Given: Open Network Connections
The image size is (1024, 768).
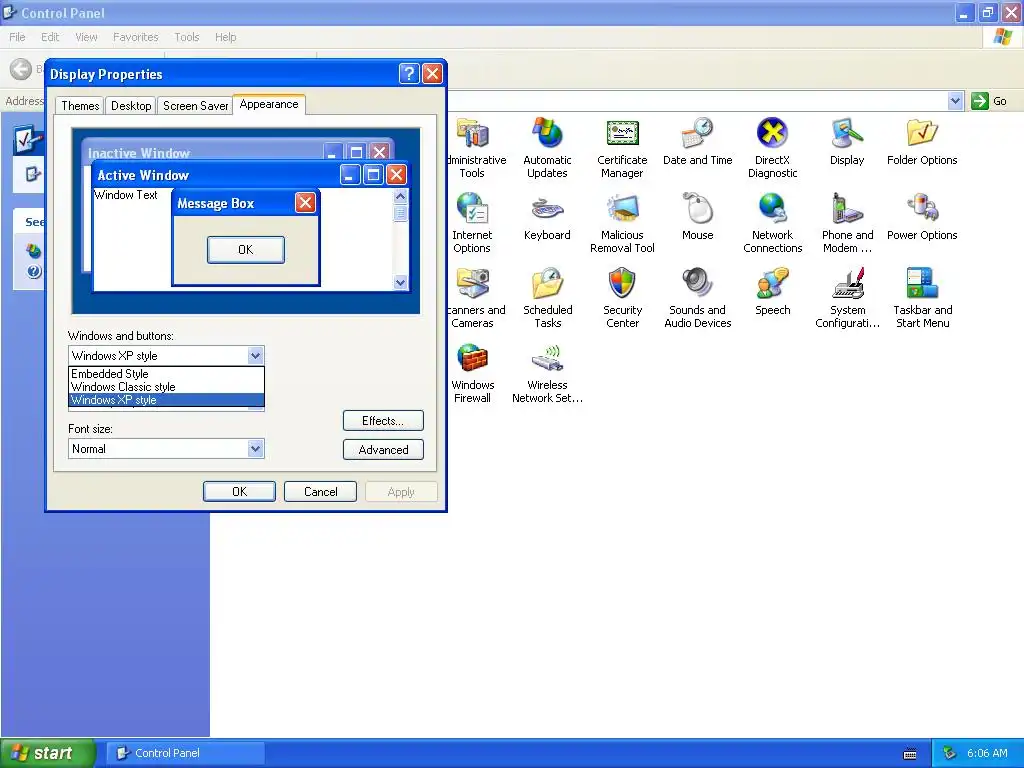Looking at the screenshot, I should click(x=773, y=223).
